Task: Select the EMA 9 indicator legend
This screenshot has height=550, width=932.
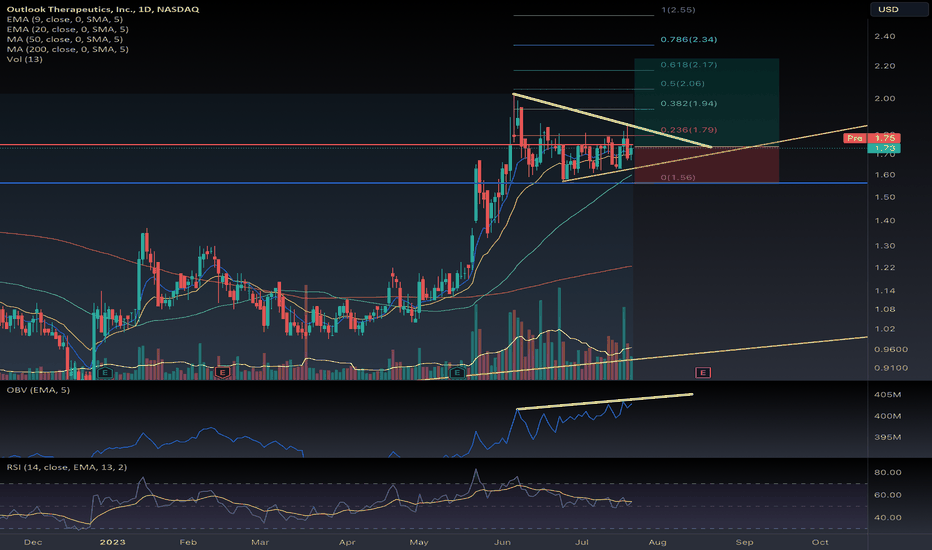Action: 65,20
